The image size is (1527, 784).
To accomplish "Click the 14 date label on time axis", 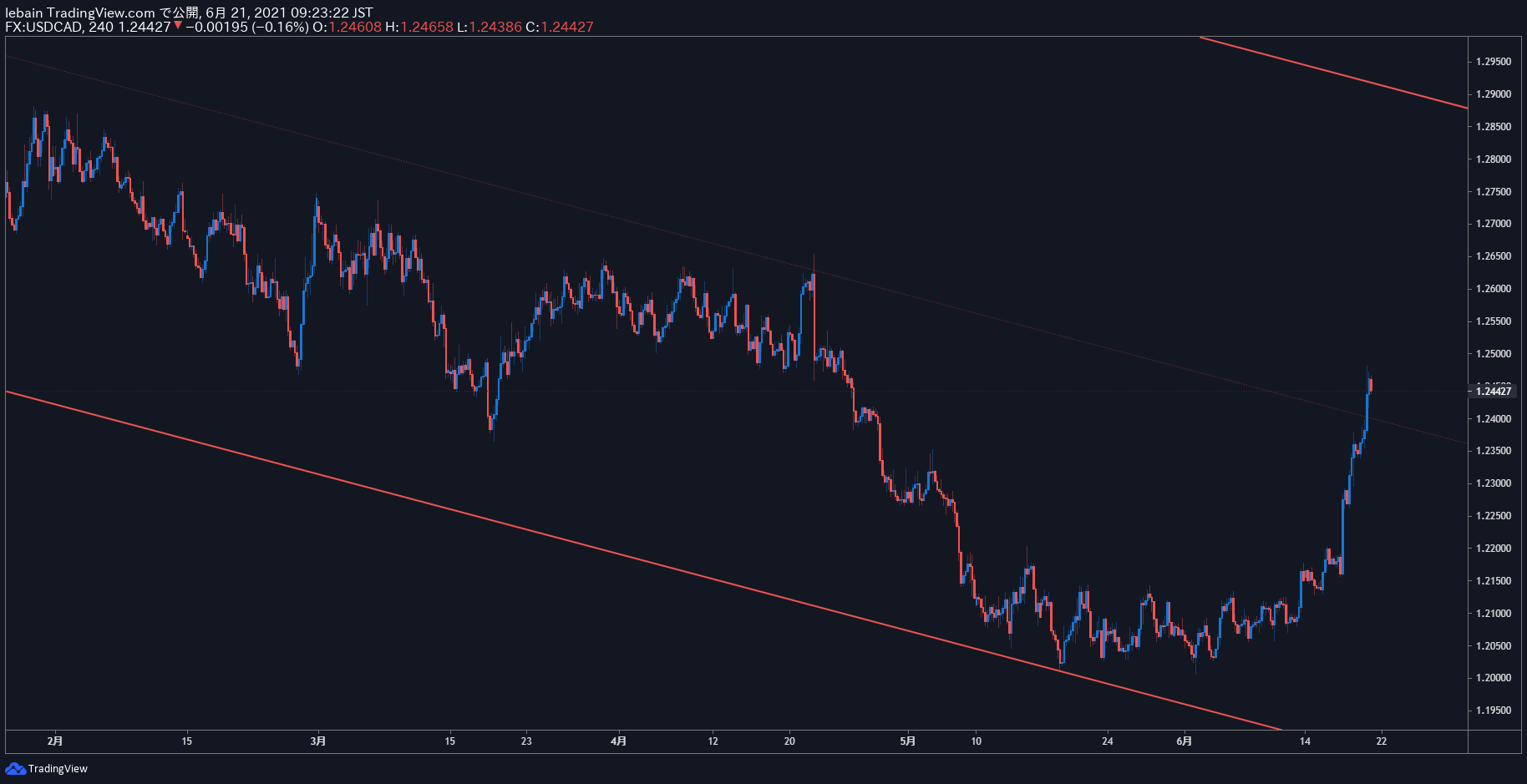I will 1305,741.
